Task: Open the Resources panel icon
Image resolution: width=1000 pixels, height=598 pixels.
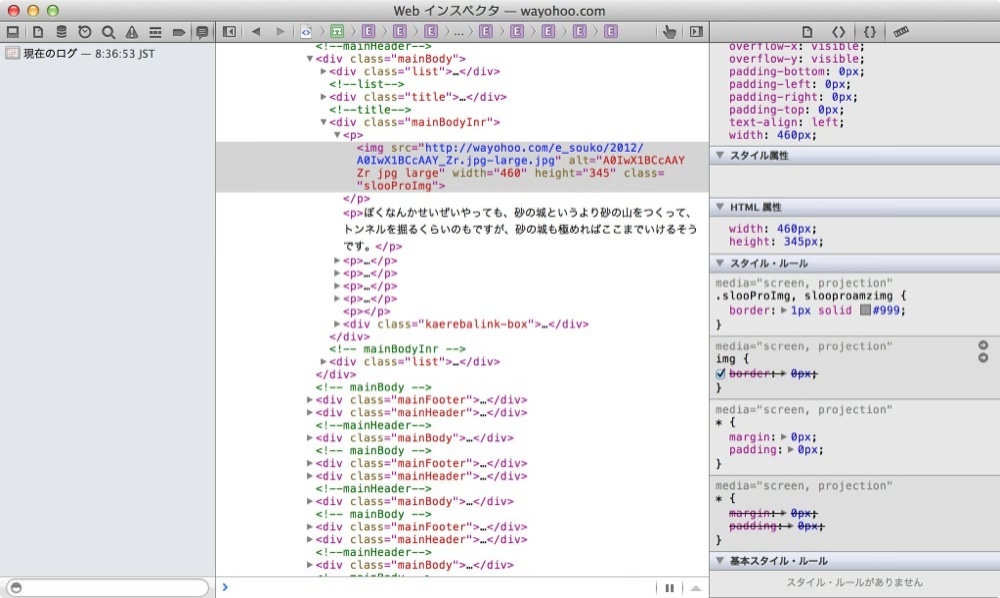Action: (38, 31)
